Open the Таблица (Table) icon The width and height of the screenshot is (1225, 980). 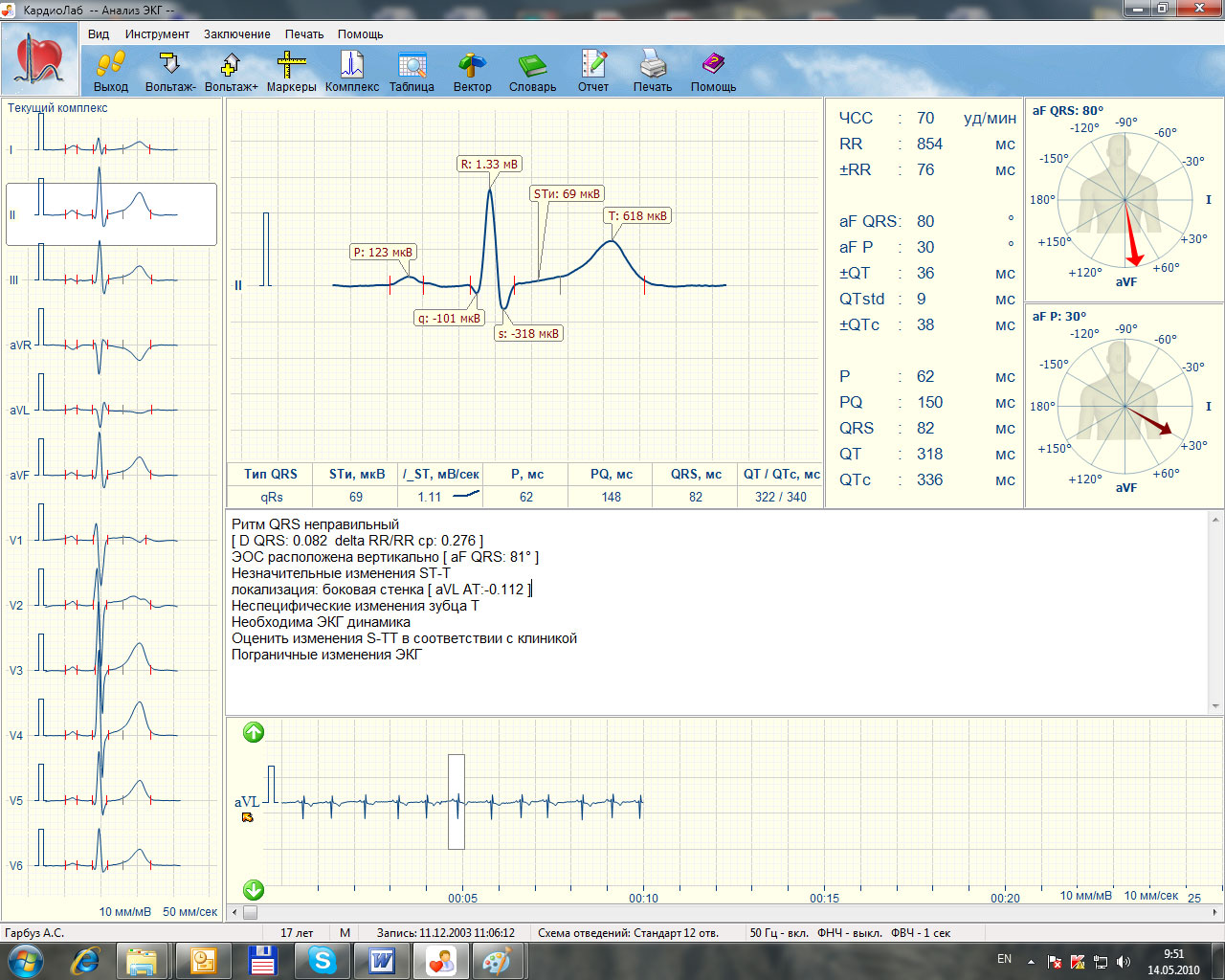(412, 66)
